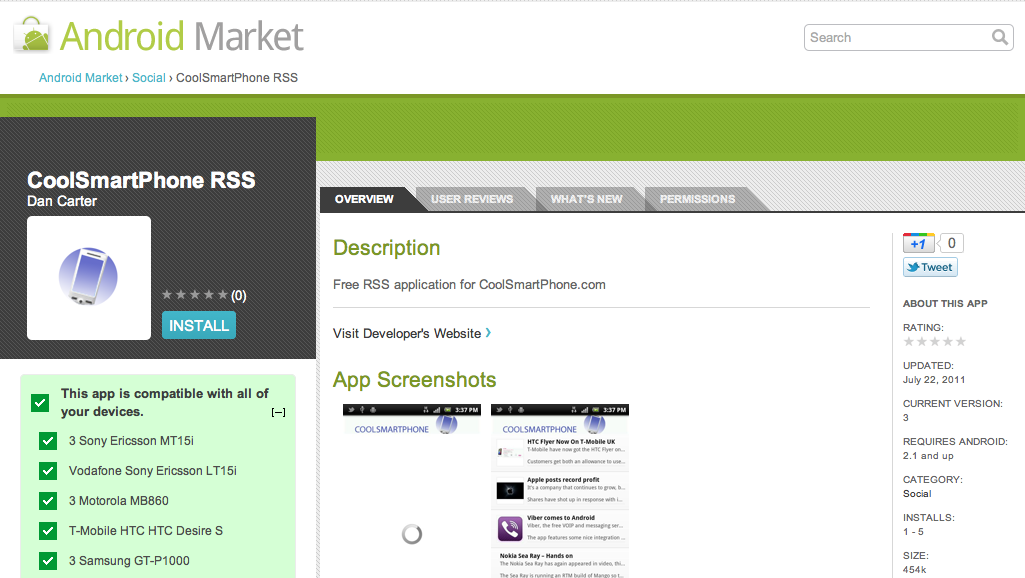The image size is (1025, 578).
Task: Click 'Viber comes to Android' headline
Action: pyautogui.click(x=561, y=517)
